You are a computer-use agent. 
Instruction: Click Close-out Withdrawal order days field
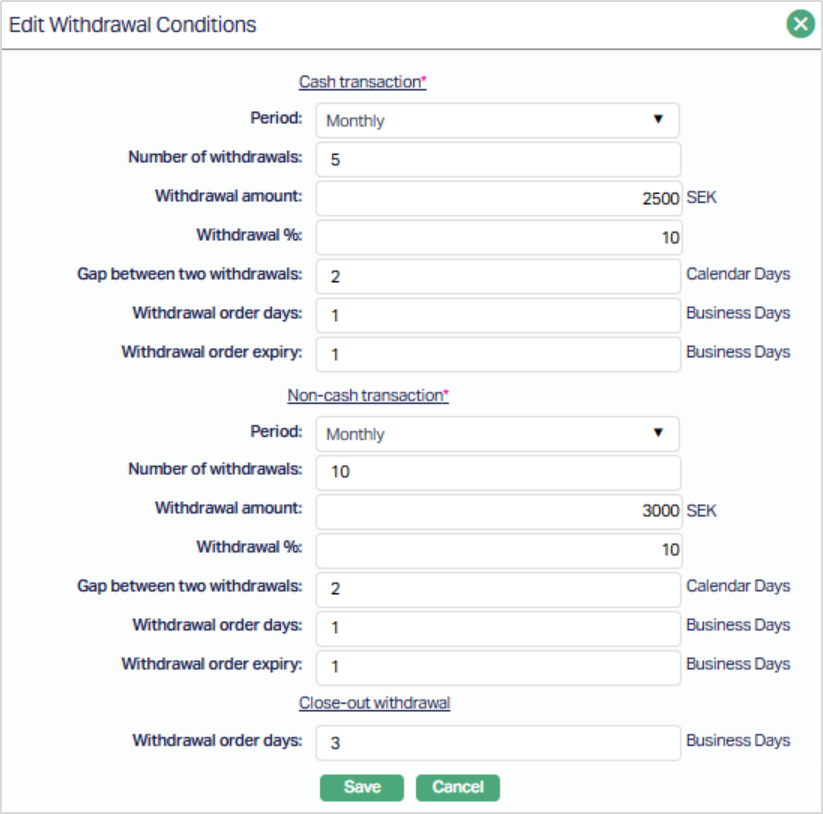point(497,743)
